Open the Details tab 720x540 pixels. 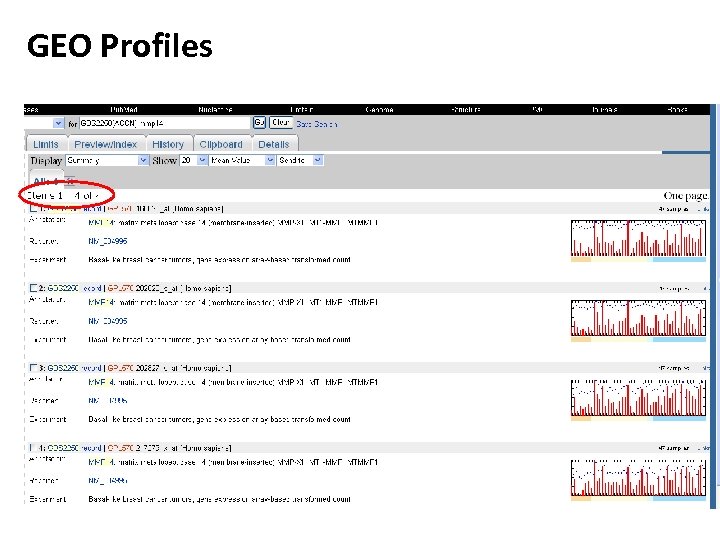pos(274,144)
